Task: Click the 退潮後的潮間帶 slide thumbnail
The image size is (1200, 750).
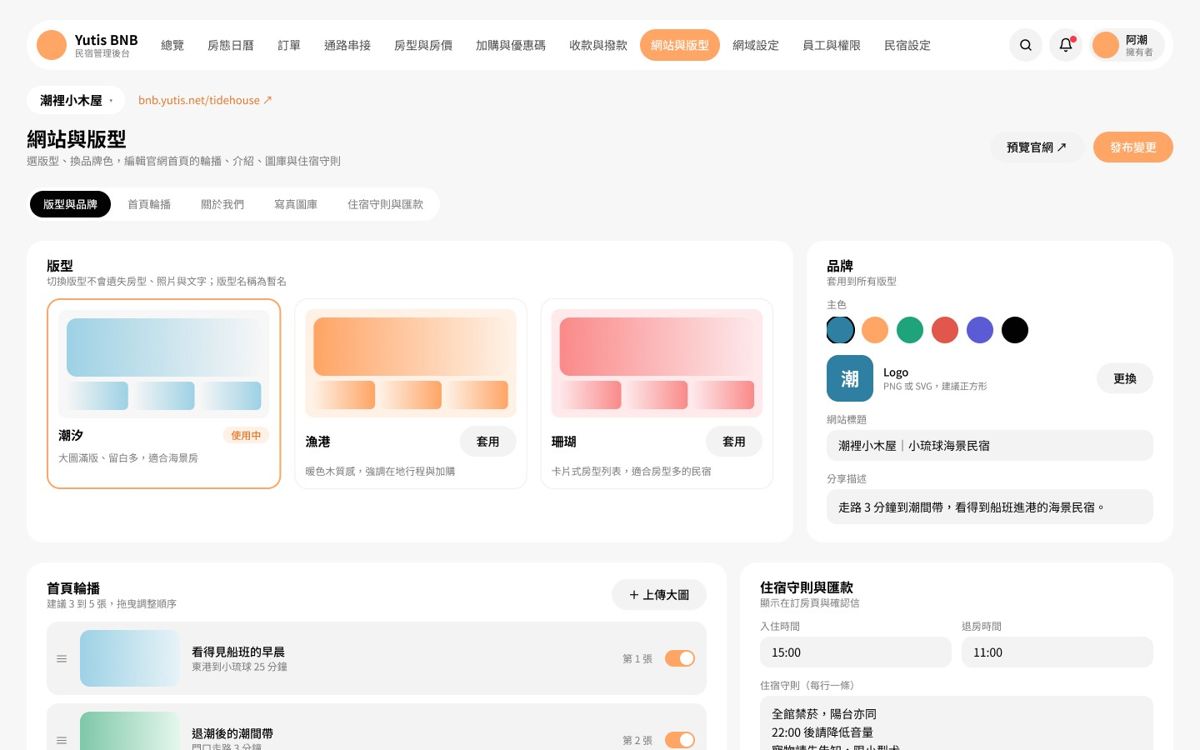Action: 130,731
